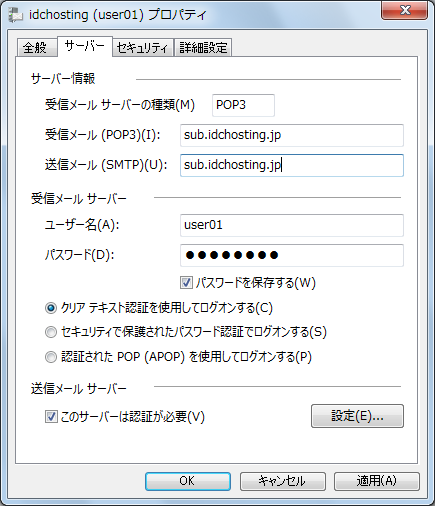Viewport: 435px width, 506px height.
Task: Open the セキュリティ tab
Action: [x=143, y=47]
